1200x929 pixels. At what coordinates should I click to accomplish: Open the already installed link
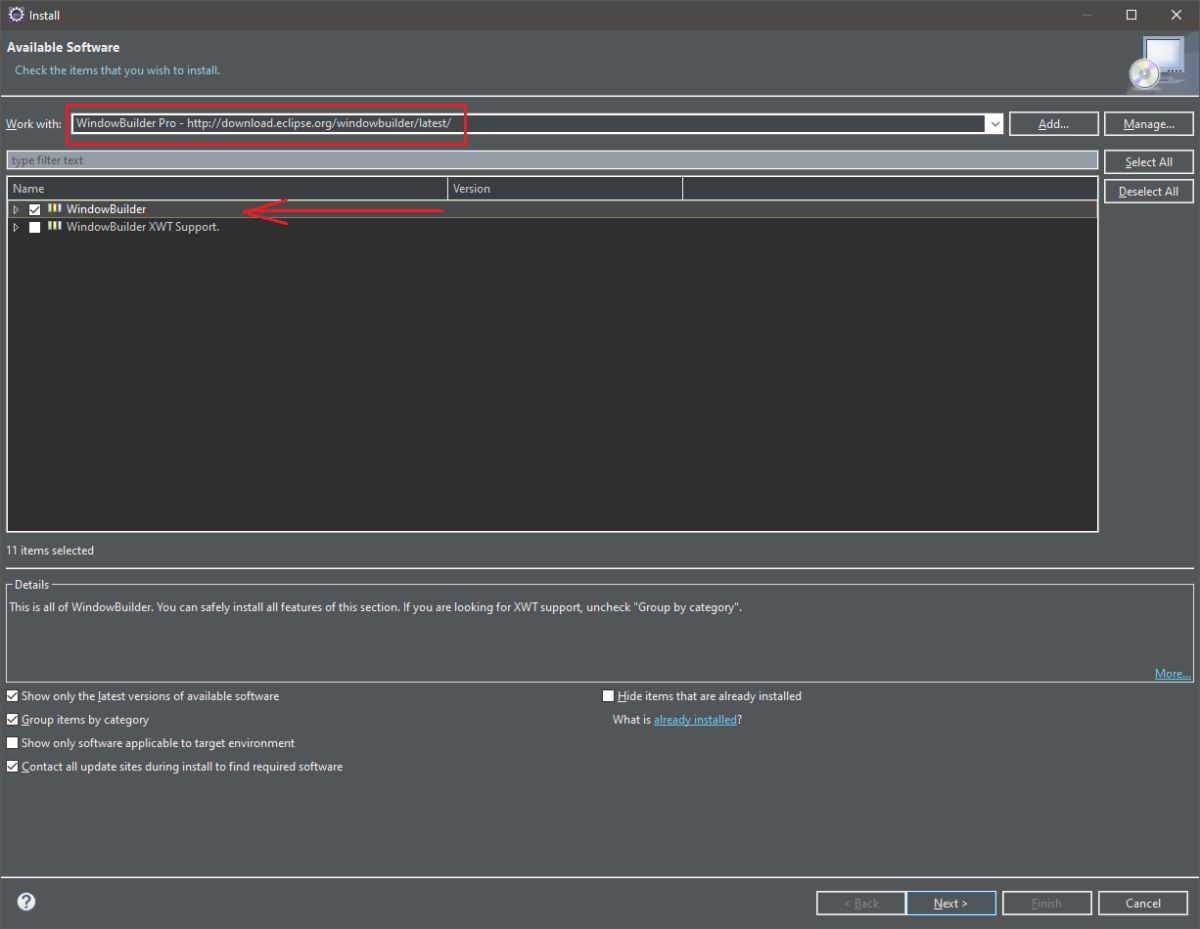[x=695, y=720]
